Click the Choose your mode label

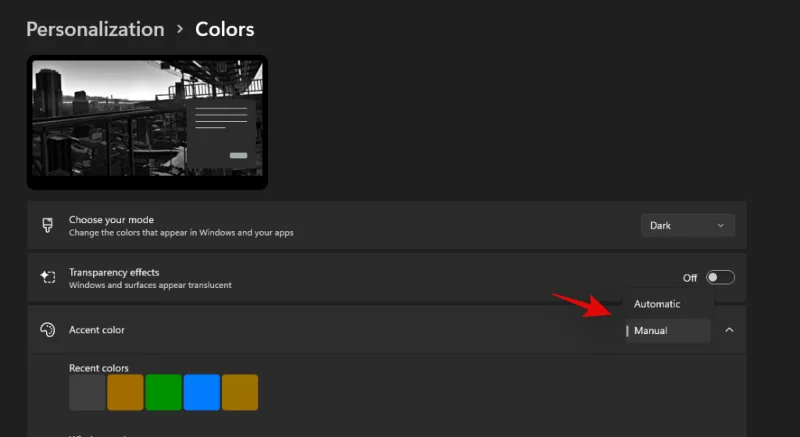(111, 220)
